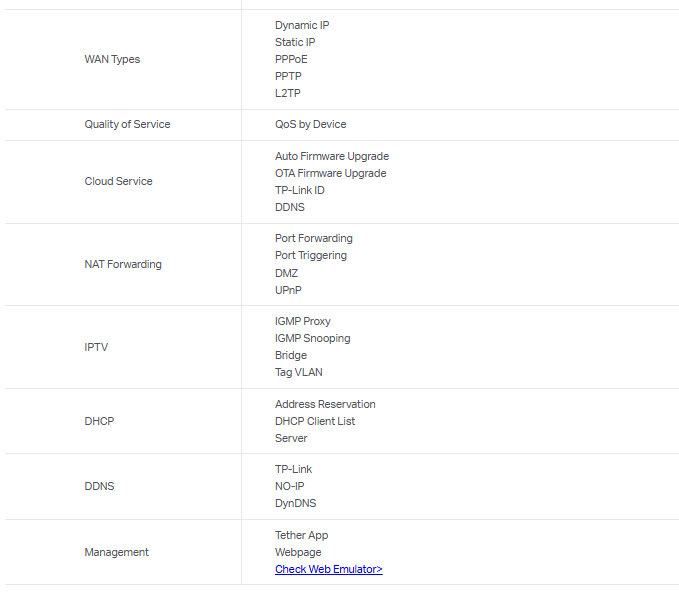Screen dimensions: 679x592
Task: Click the L2TP entry
Action: (288, 93)
